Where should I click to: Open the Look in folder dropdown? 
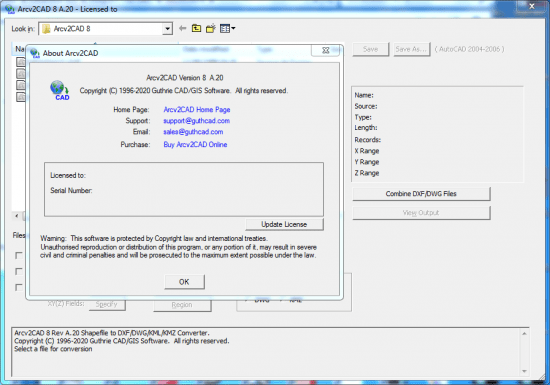point(167,29)
